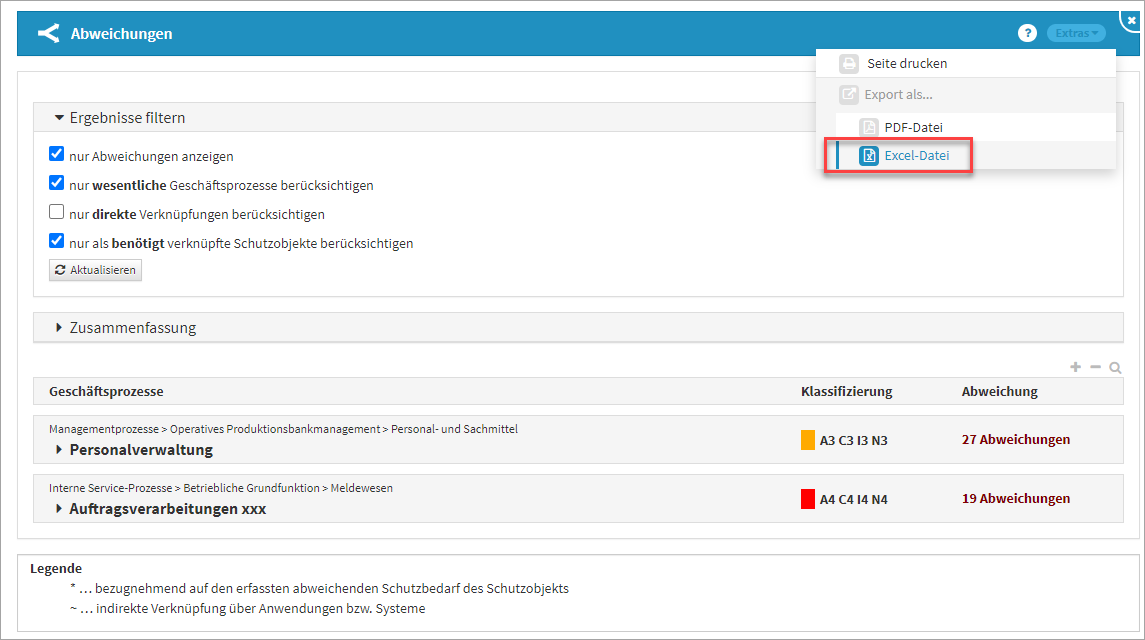The image size is (1145, 640).
Task: Disable nur wesentliche Geschäftsprozesse checkbox
Action: coord(57,184)
